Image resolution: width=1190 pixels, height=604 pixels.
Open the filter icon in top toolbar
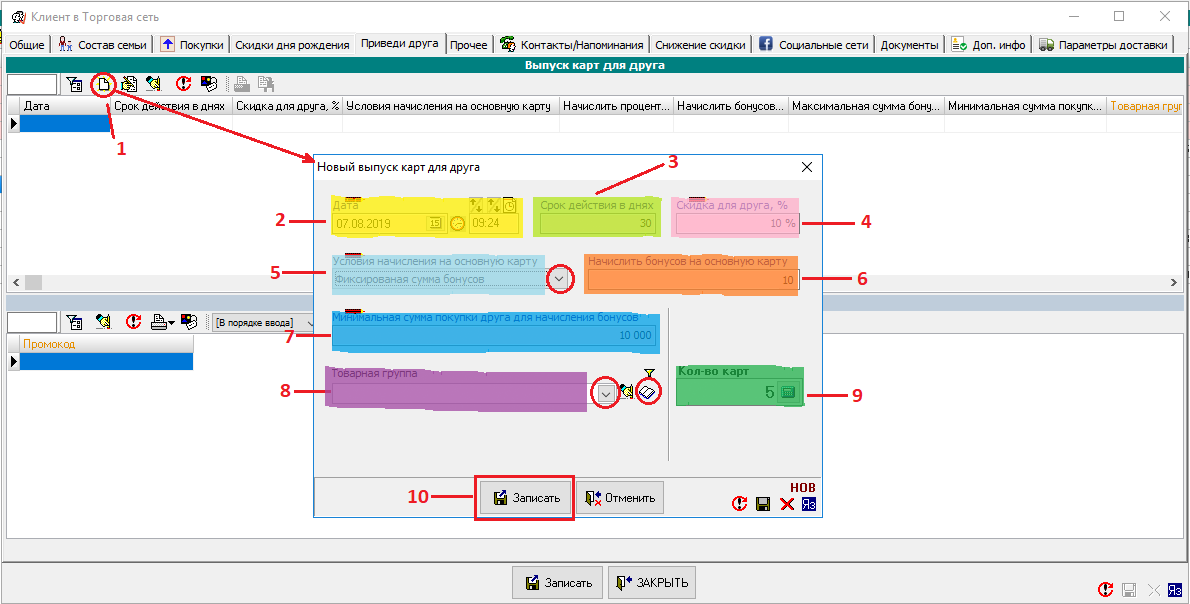(x=75, y=84)
